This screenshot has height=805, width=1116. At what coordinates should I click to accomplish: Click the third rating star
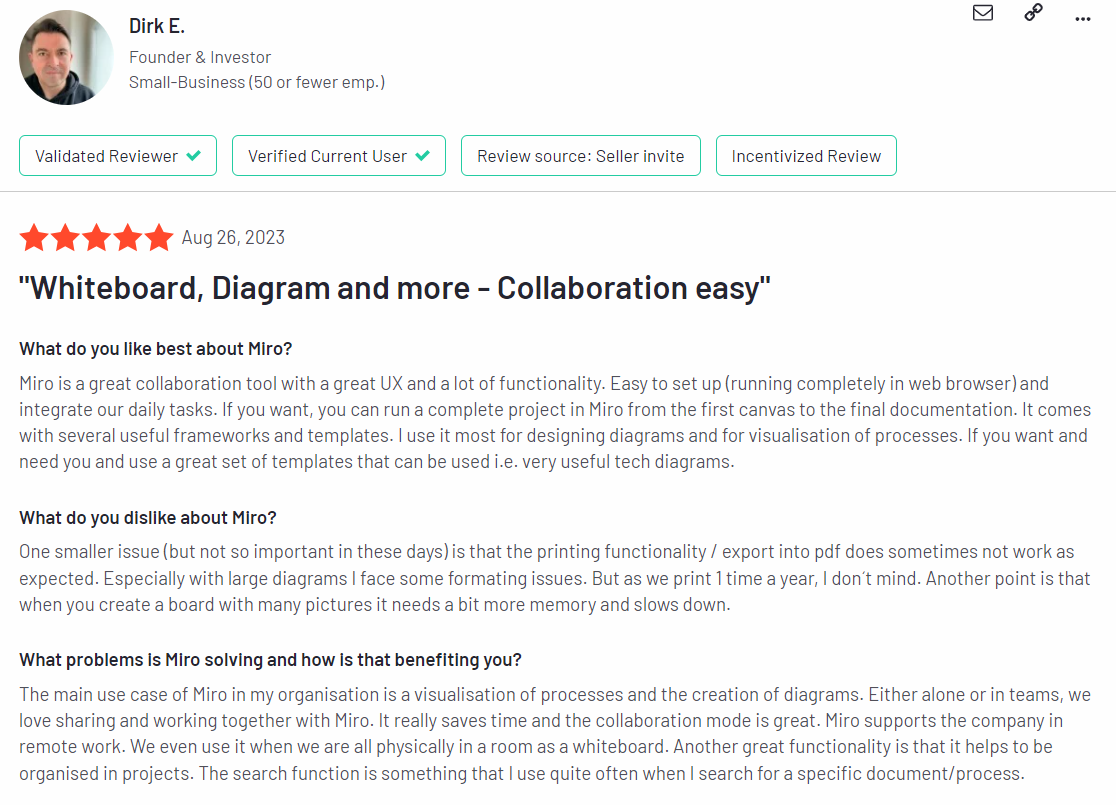pyautogui.click(x=96, y=238)
